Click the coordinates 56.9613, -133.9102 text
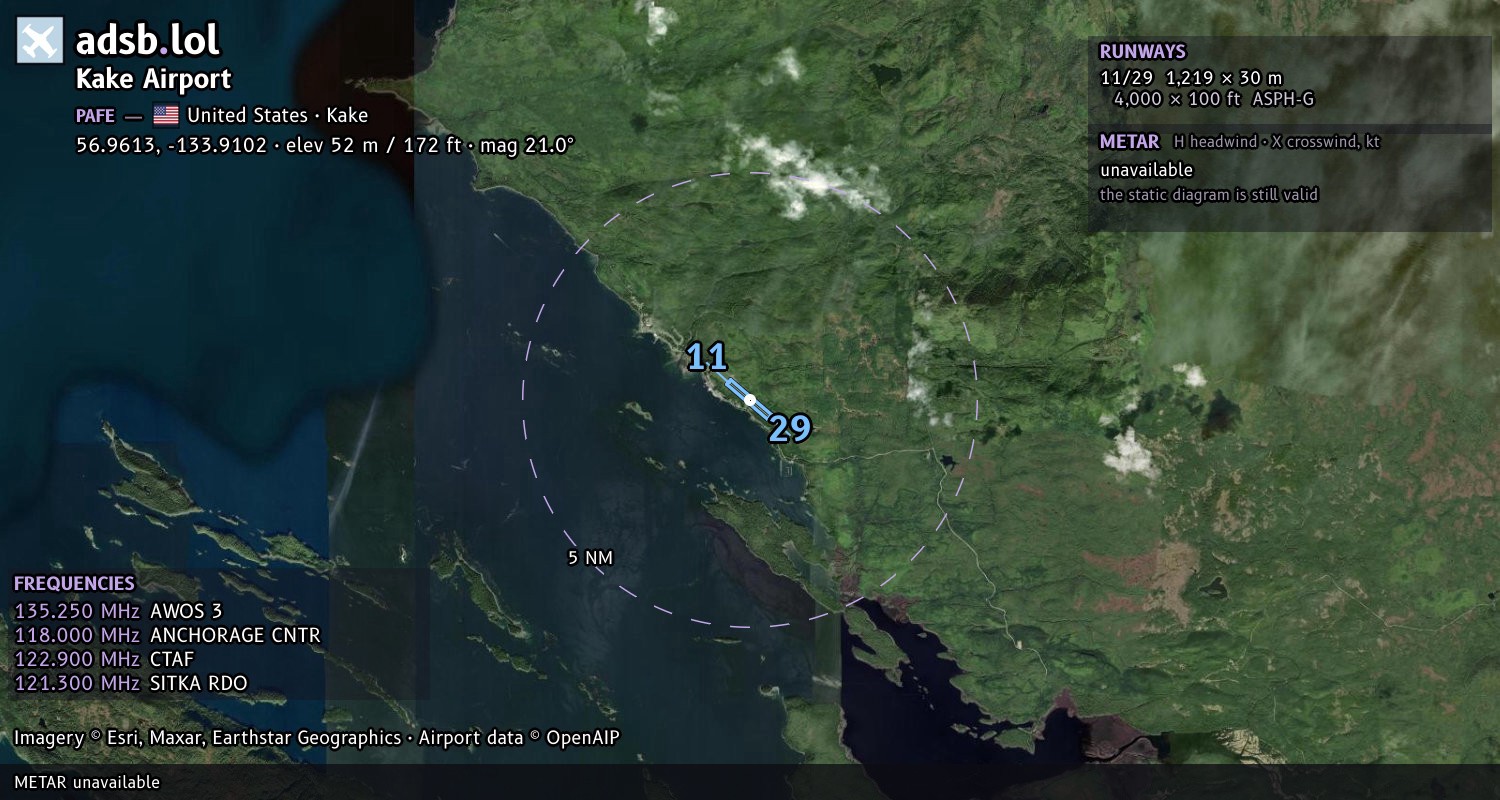Image resolution: width=1500 pixels, height=800 pixels. (171, 146)
